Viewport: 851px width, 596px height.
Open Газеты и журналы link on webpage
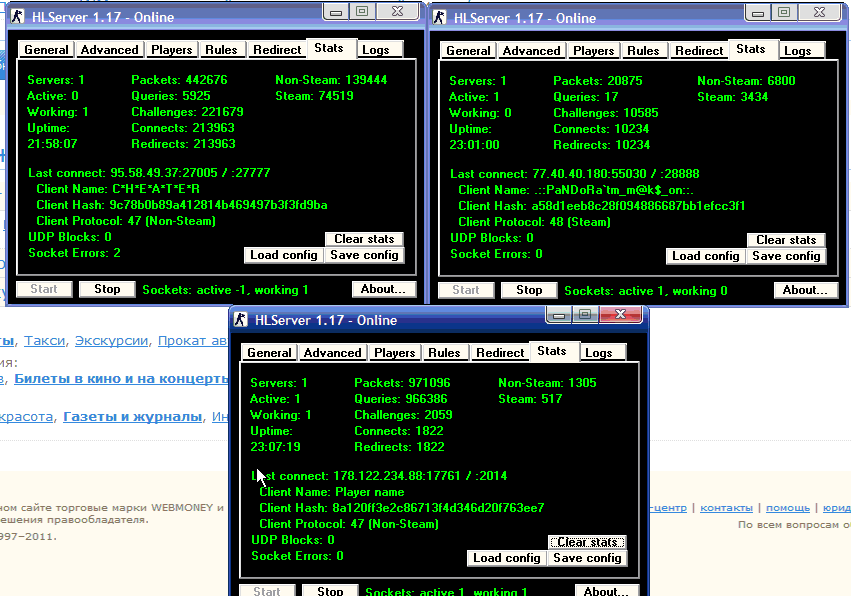pyautogui.click(x=132, y=417)
